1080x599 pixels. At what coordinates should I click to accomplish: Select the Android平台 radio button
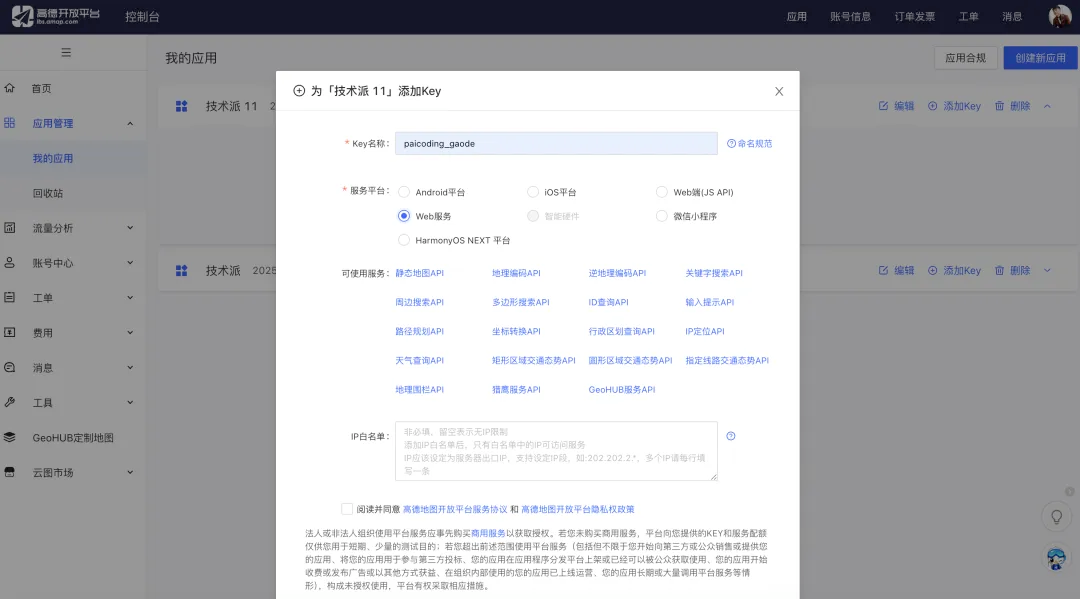(404, 192)
